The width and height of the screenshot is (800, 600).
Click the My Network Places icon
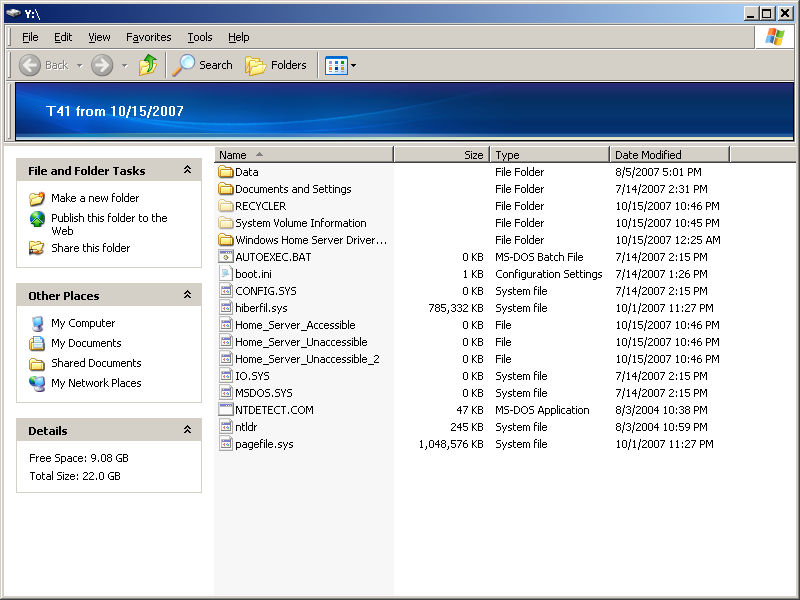(x=37, y=383)
